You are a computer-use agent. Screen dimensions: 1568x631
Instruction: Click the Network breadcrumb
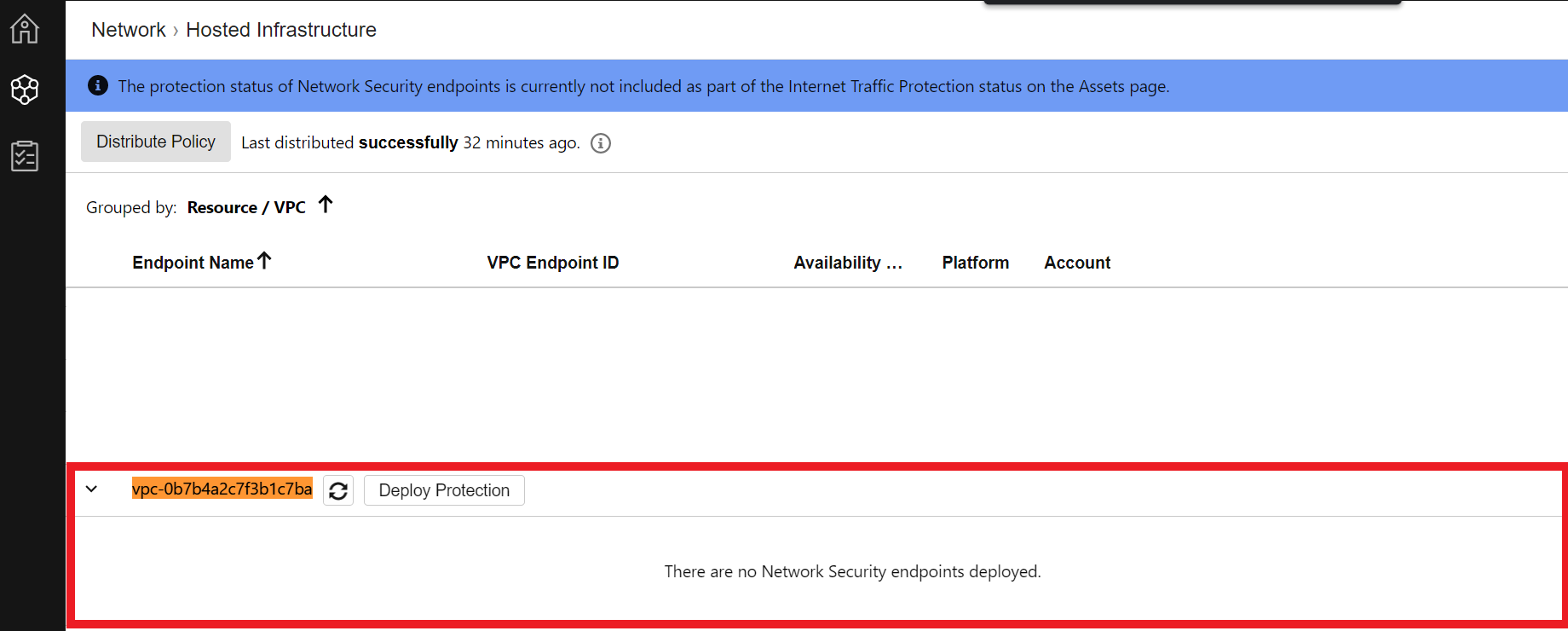[x=129, y=30]
